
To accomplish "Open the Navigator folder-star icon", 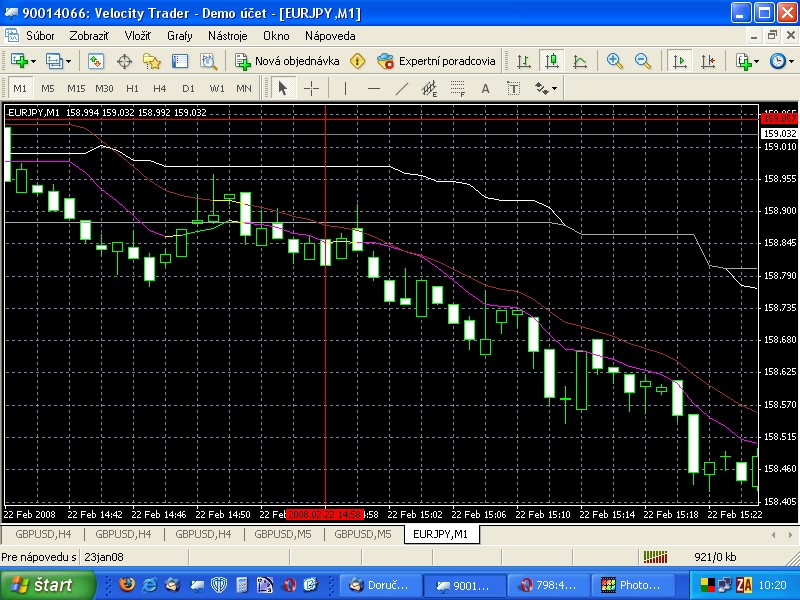I will coord(152,61).
